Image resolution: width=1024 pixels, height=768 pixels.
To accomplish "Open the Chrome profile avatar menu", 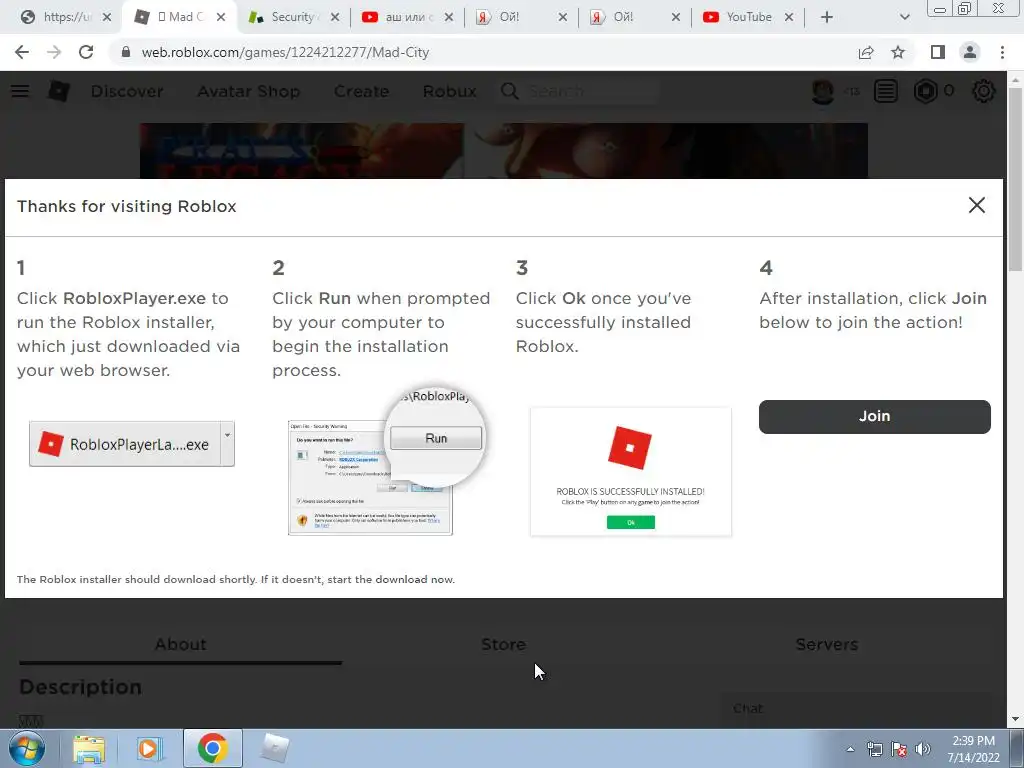I will point(970,52).
